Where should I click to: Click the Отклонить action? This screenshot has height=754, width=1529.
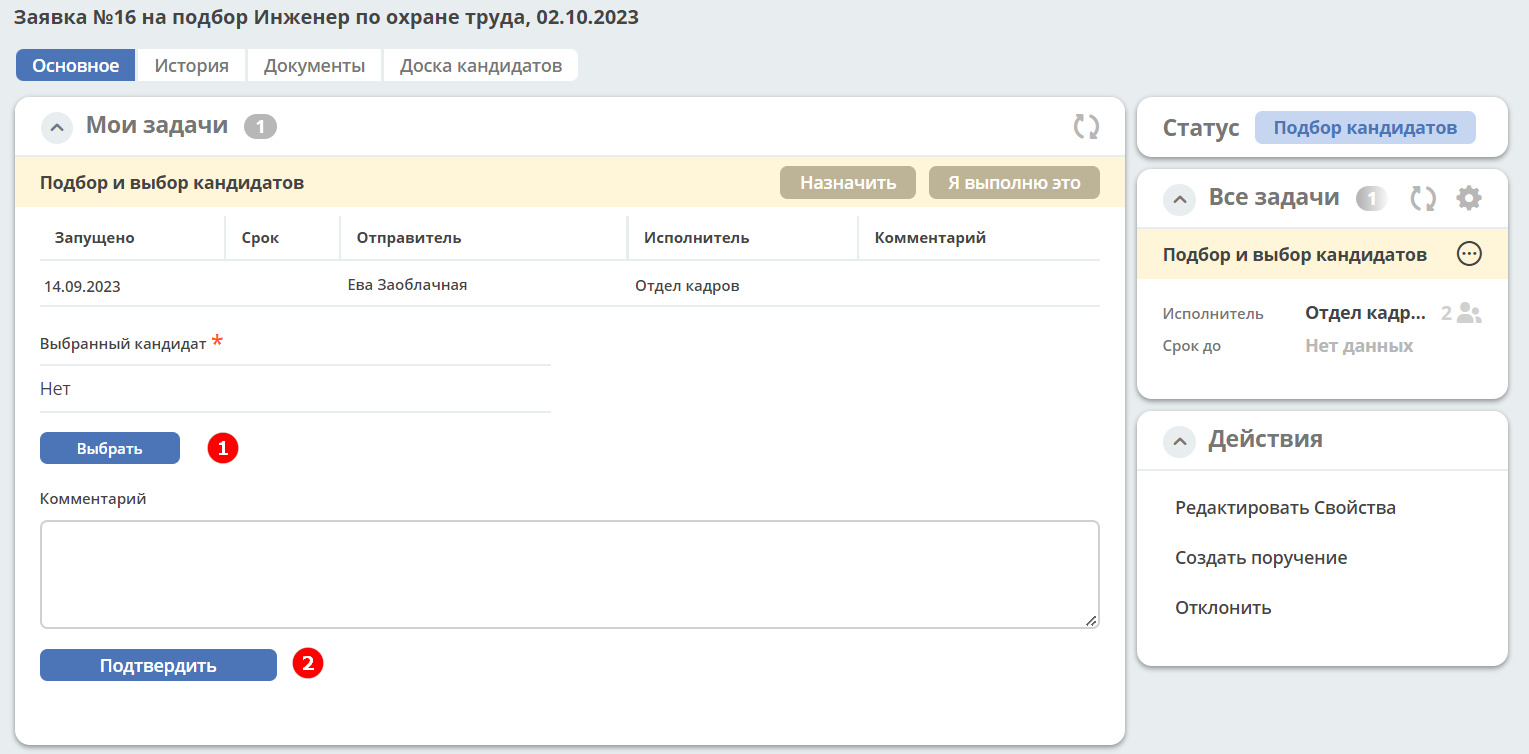point(1223,608)
